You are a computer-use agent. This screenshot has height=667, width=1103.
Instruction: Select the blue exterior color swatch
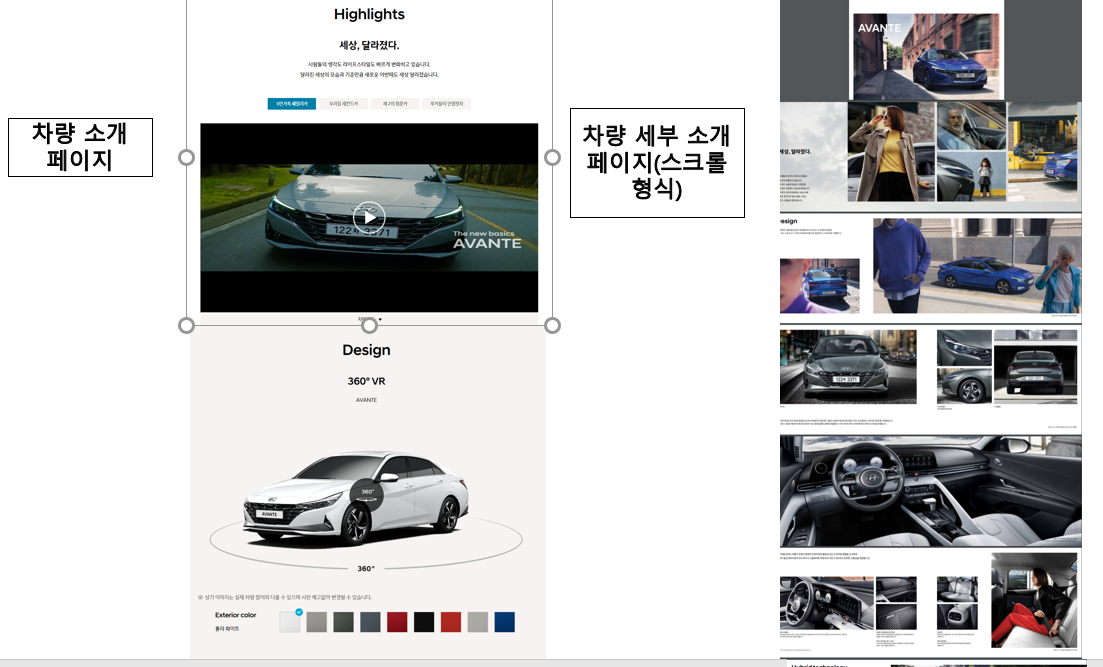[x=504, y=622]
